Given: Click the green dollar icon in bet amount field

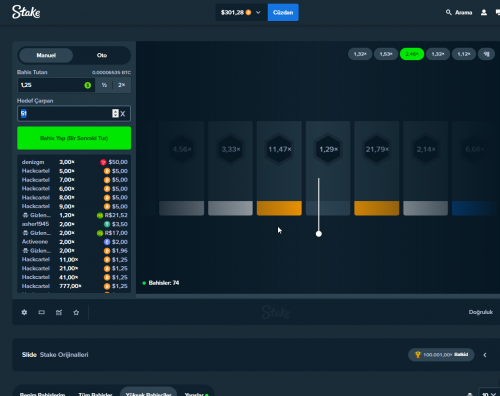Looking at the screenshot, I should (x=88, y=85).
